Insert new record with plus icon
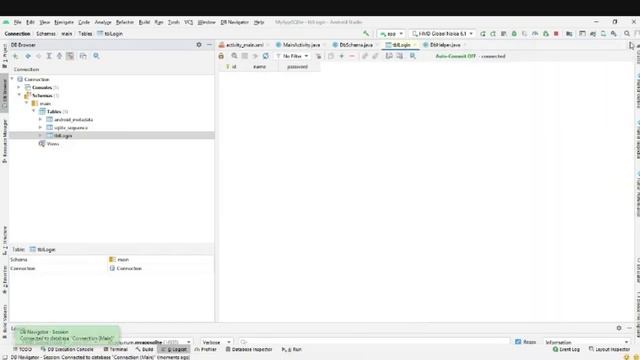Viewport: 640px width, 360px height. tap(342, 56)
